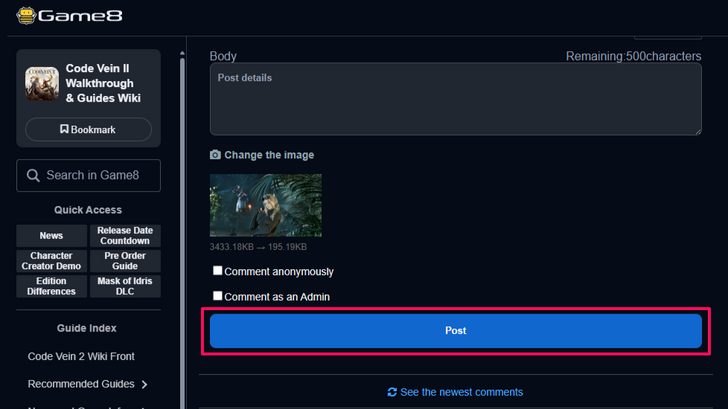Open the Code Vein 2 Wiki Front link
Viewport: 728px width, 409px height.
tap(81, 356)
